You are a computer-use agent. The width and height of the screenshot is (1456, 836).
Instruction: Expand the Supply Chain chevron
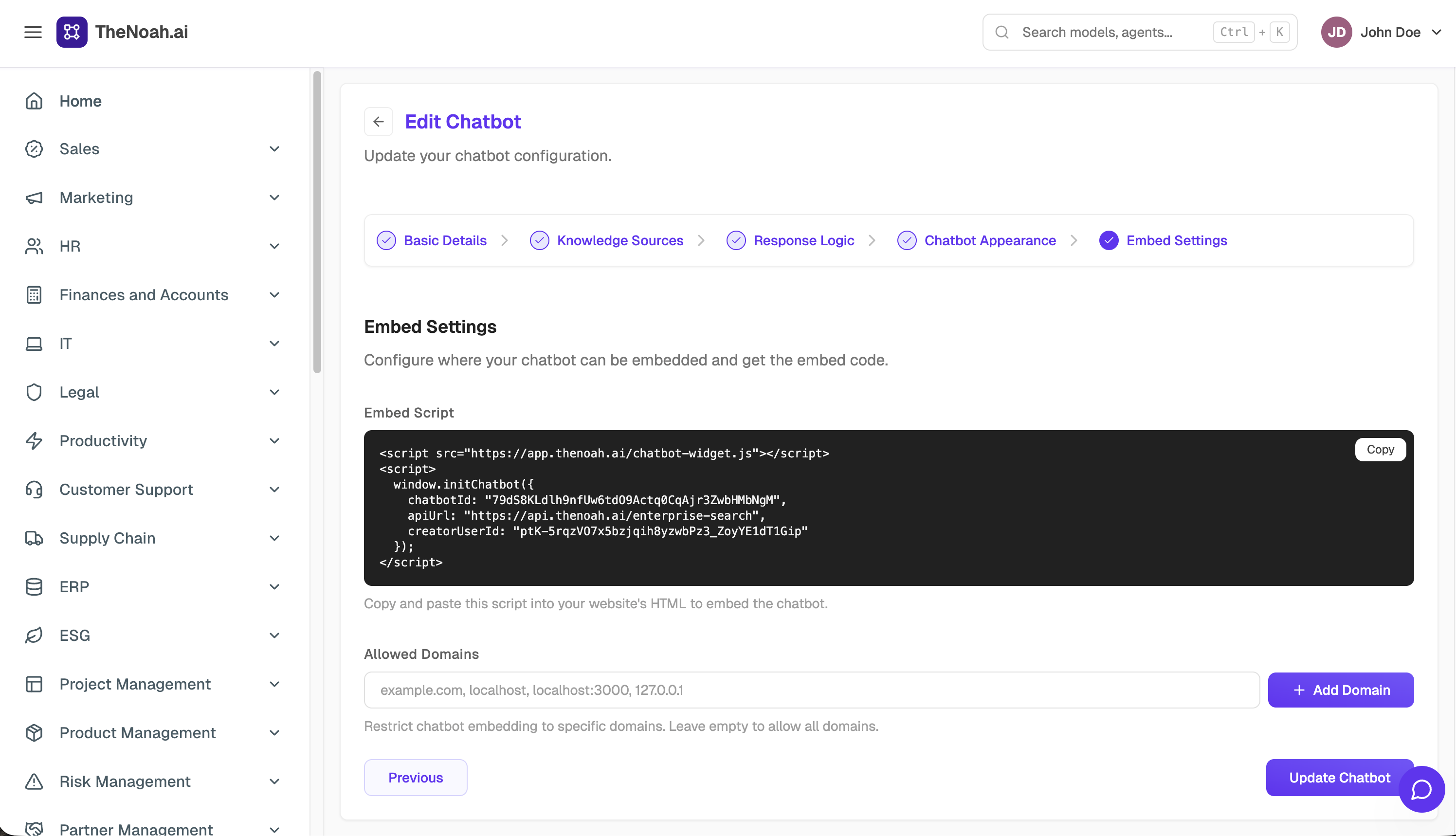[274, 538]
